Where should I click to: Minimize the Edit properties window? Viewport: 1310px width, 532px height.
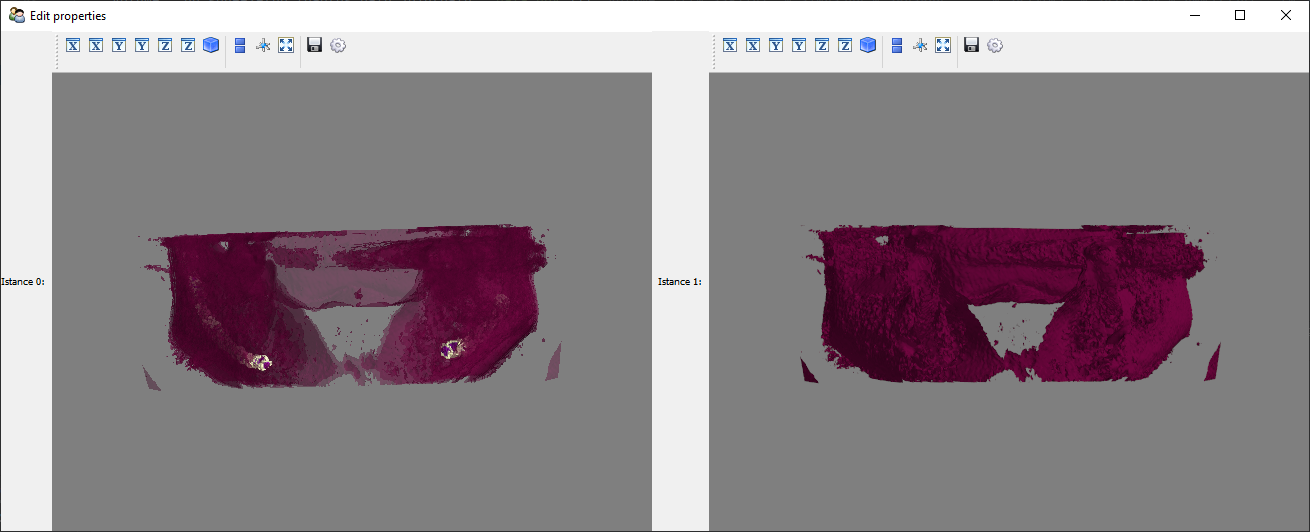click(x=1194, y=15)
